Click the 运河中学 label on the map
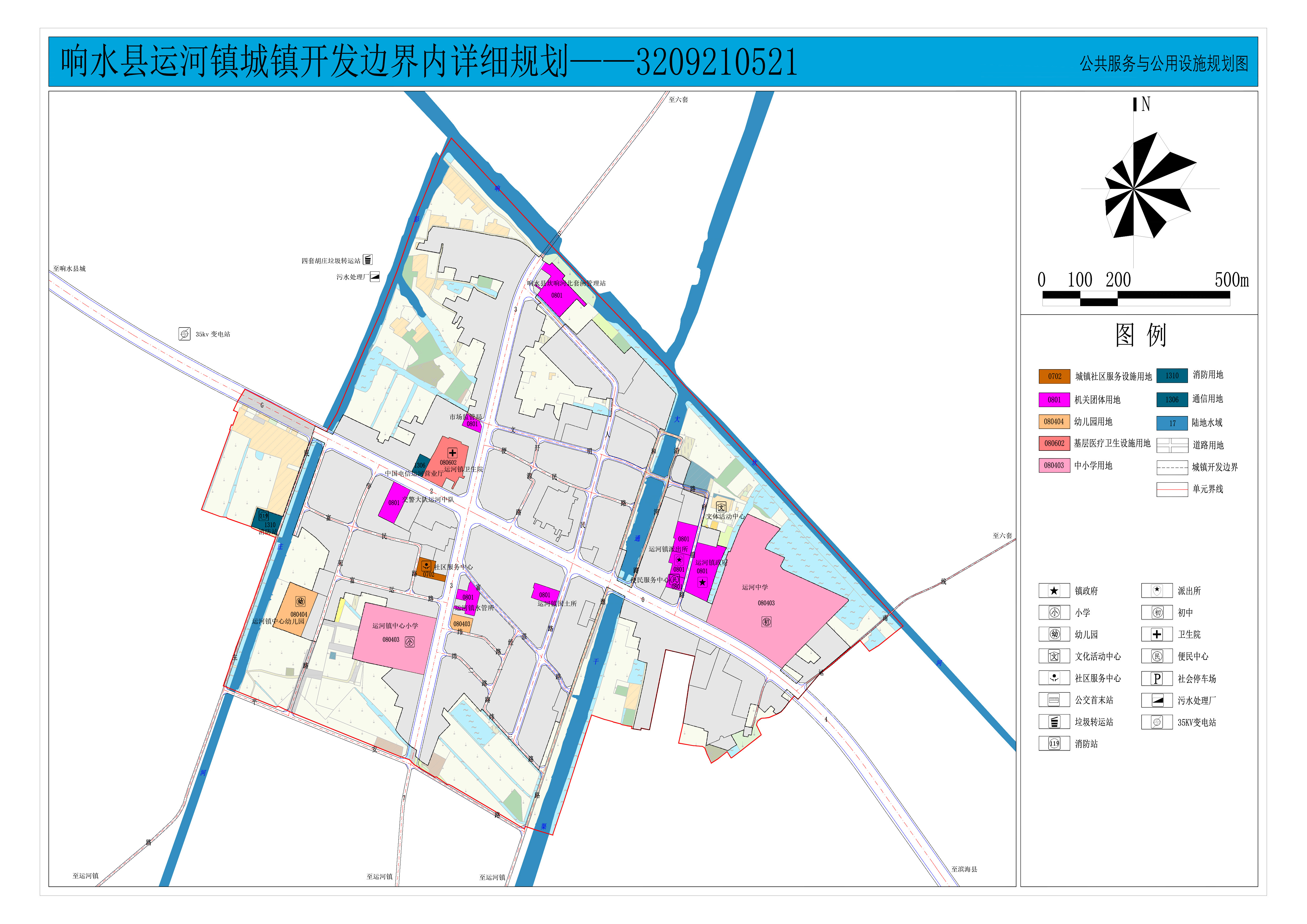This screenshot has width=1307, height=924. click(x=754, y=587)
